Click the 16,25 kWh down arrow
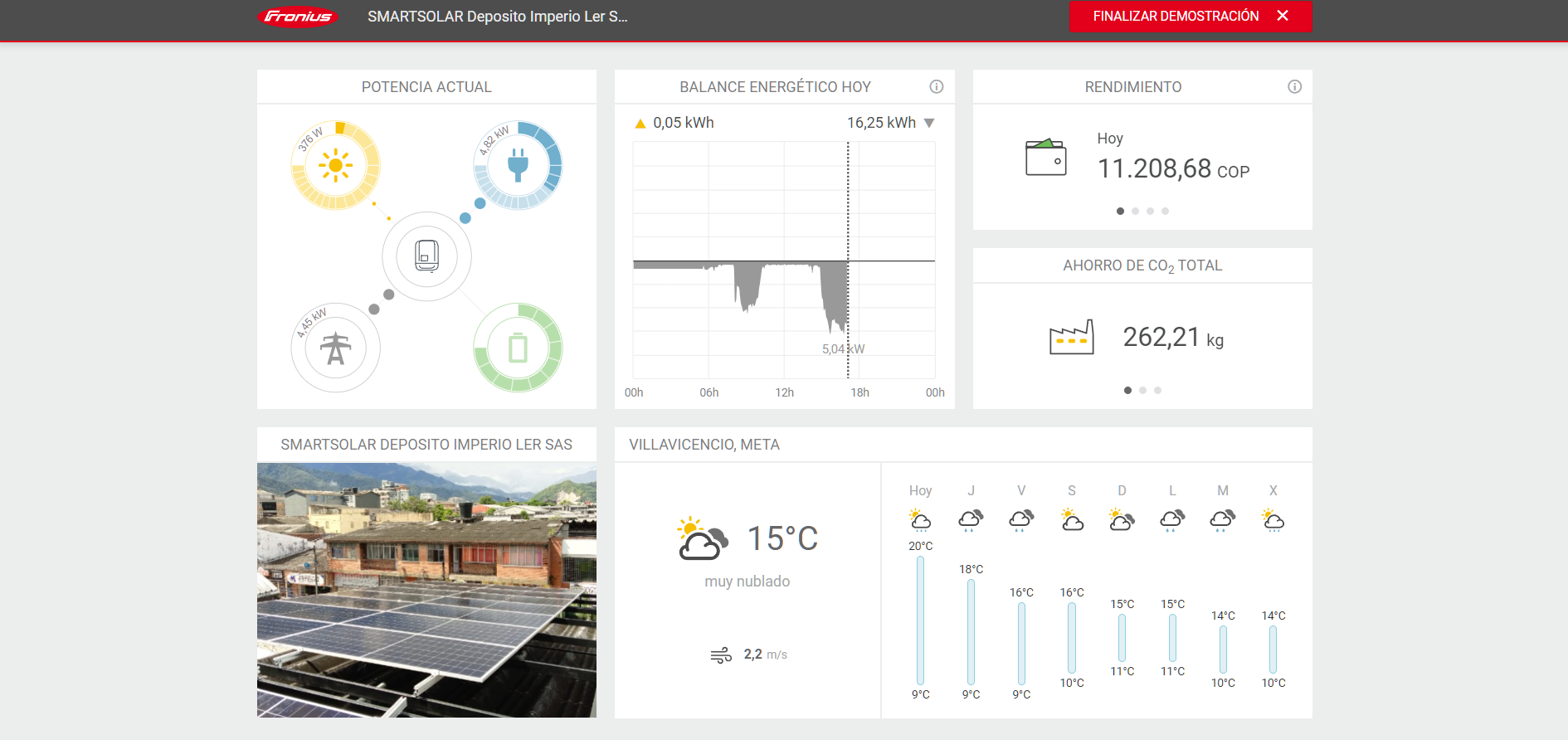 929,124
